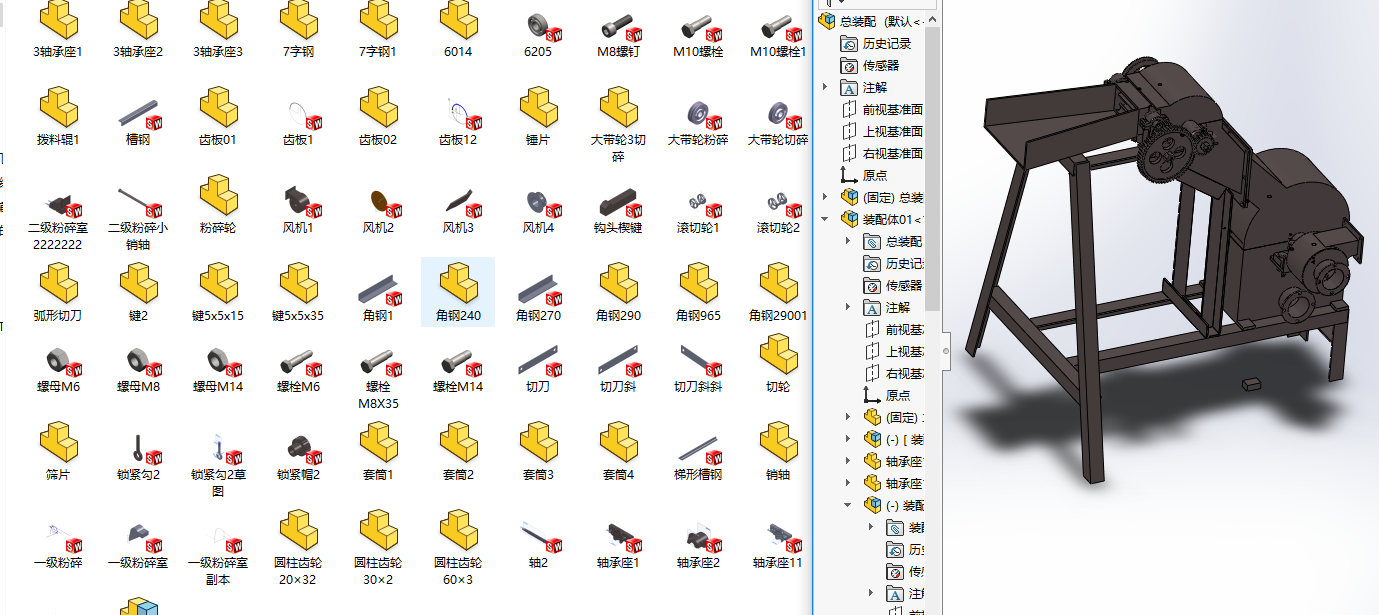Select the 销轴 pin part file
This screenshot has width=1379, height=615.
778,450
